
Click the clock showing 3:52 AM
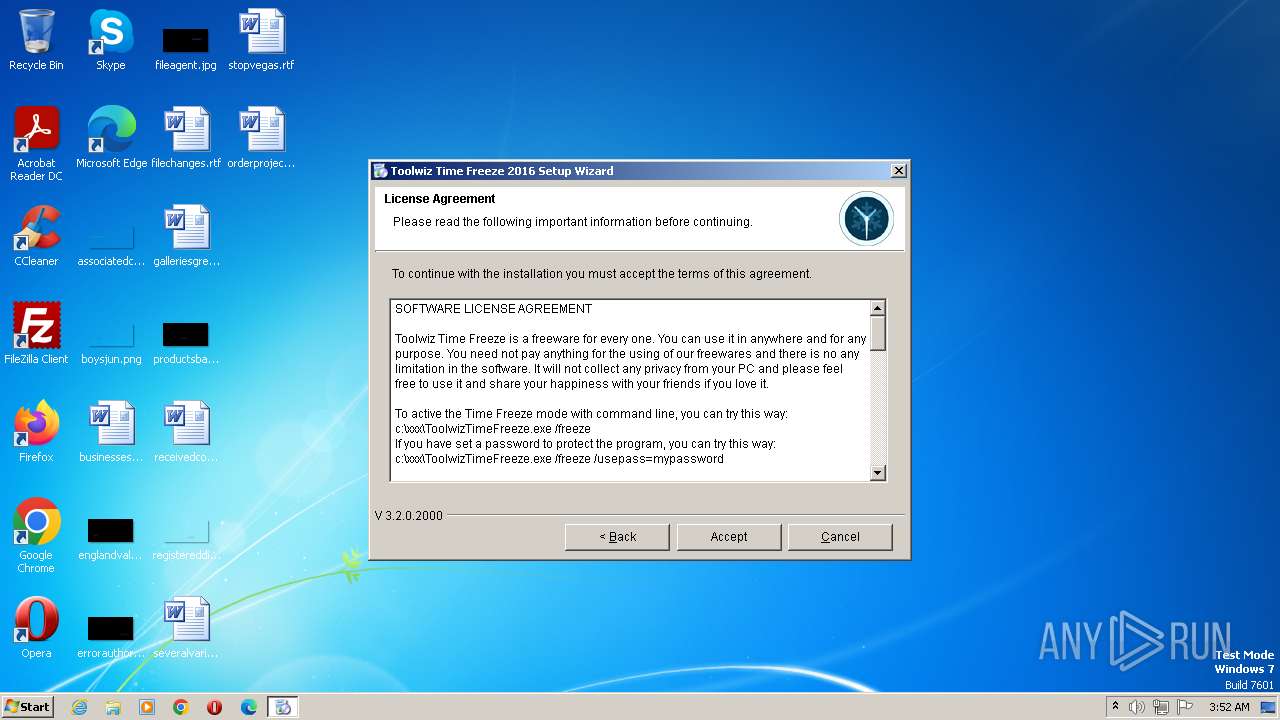click(1229, 707)
